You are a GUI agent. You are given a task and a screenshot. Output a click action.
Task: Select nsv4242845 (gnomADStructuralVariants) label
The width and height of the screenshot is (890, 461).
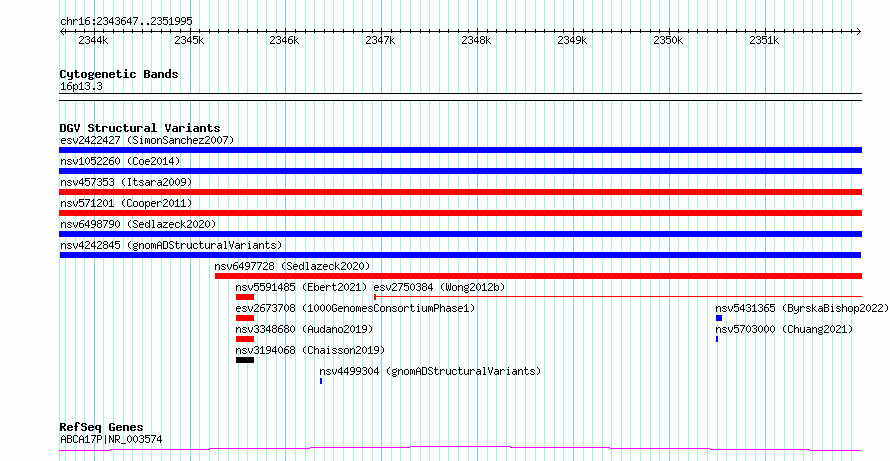point(171,245)
